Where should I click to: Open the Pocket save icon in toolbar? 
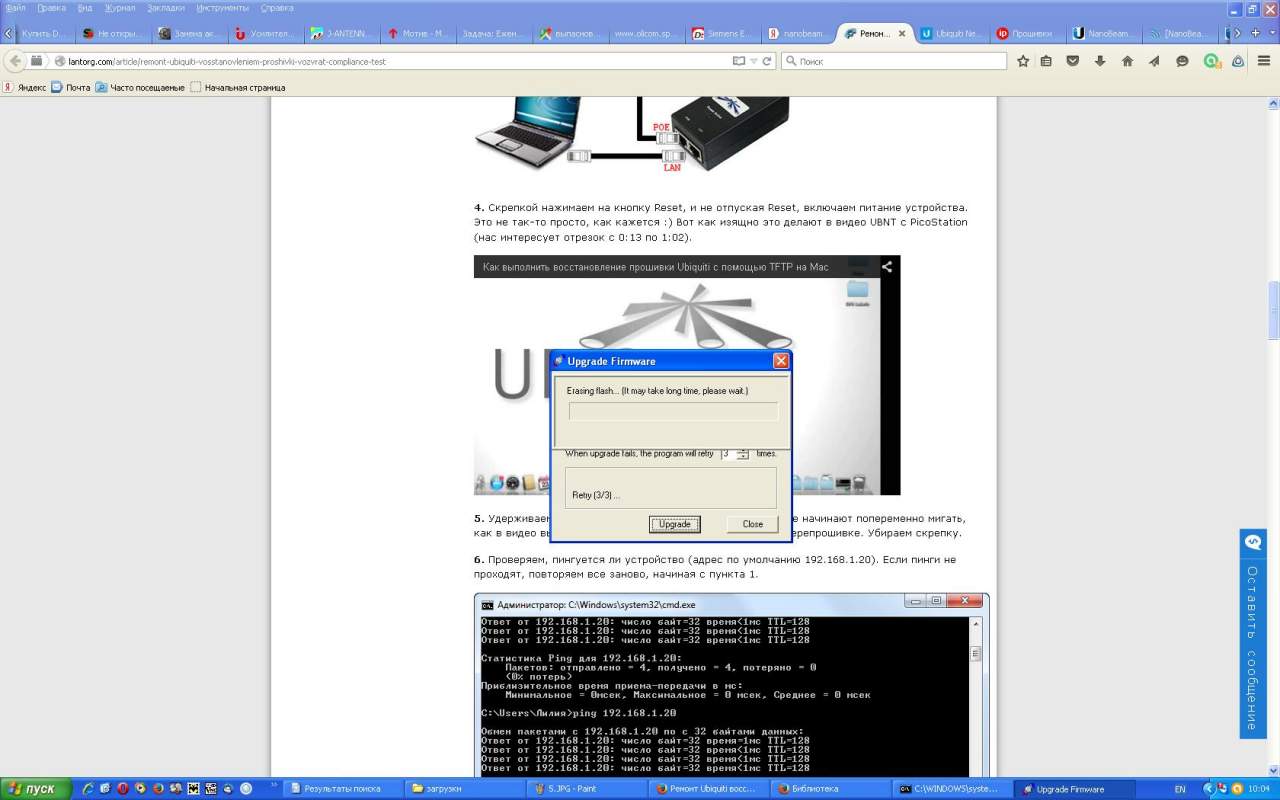pyautogui.click(x=1073, y=61)
